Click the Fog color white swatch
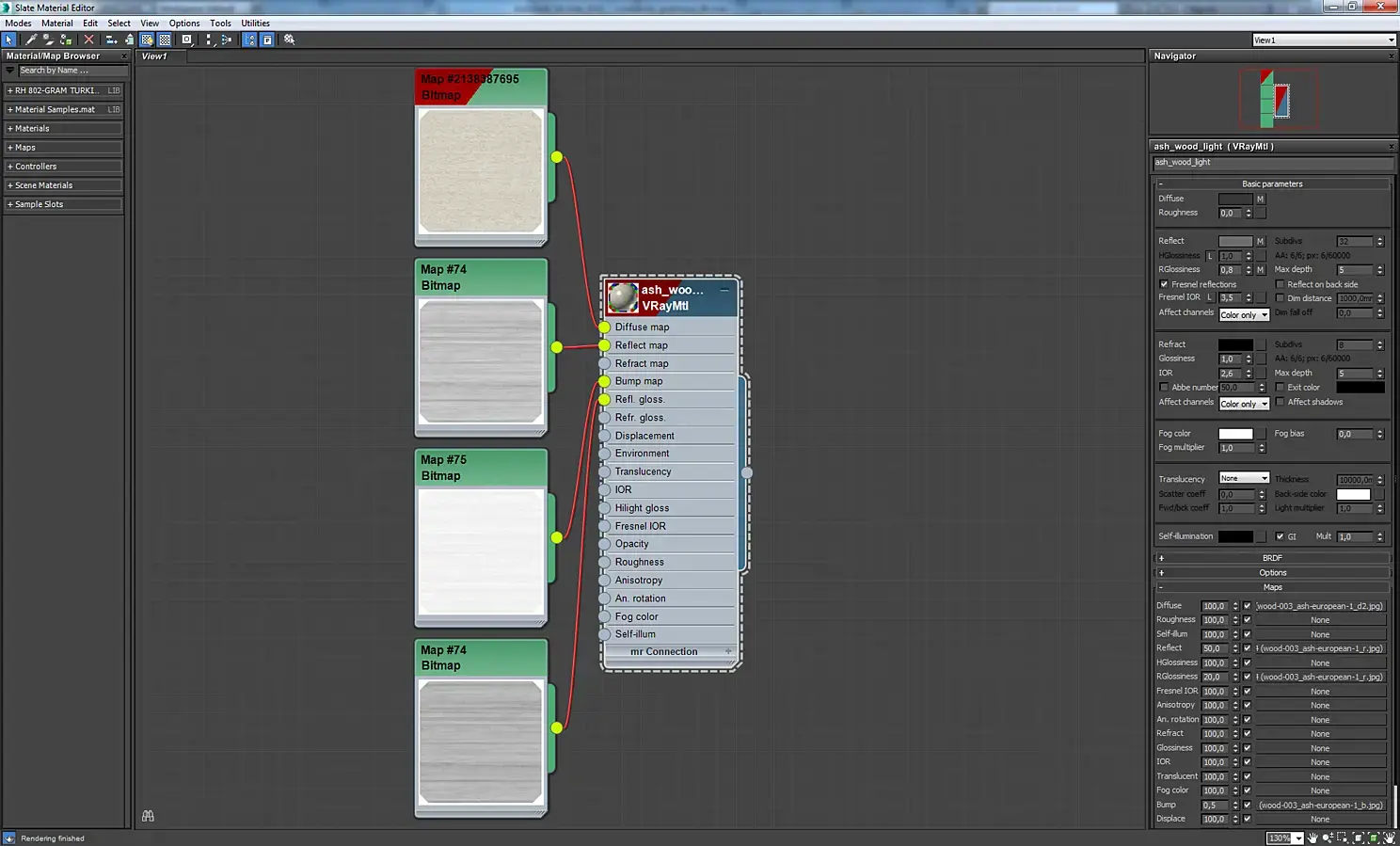 pyautogui.click(x=1235, y=434)
